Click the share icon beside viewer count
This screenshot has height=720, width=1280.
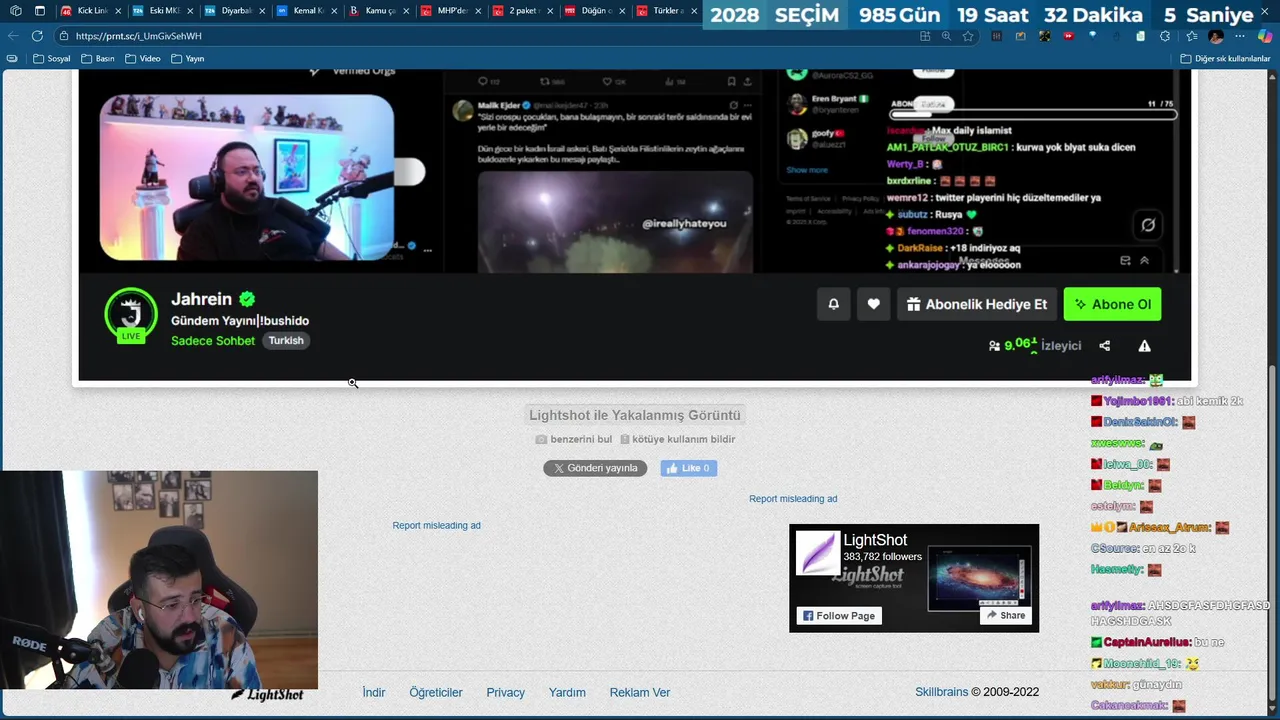pos(1104,346)
